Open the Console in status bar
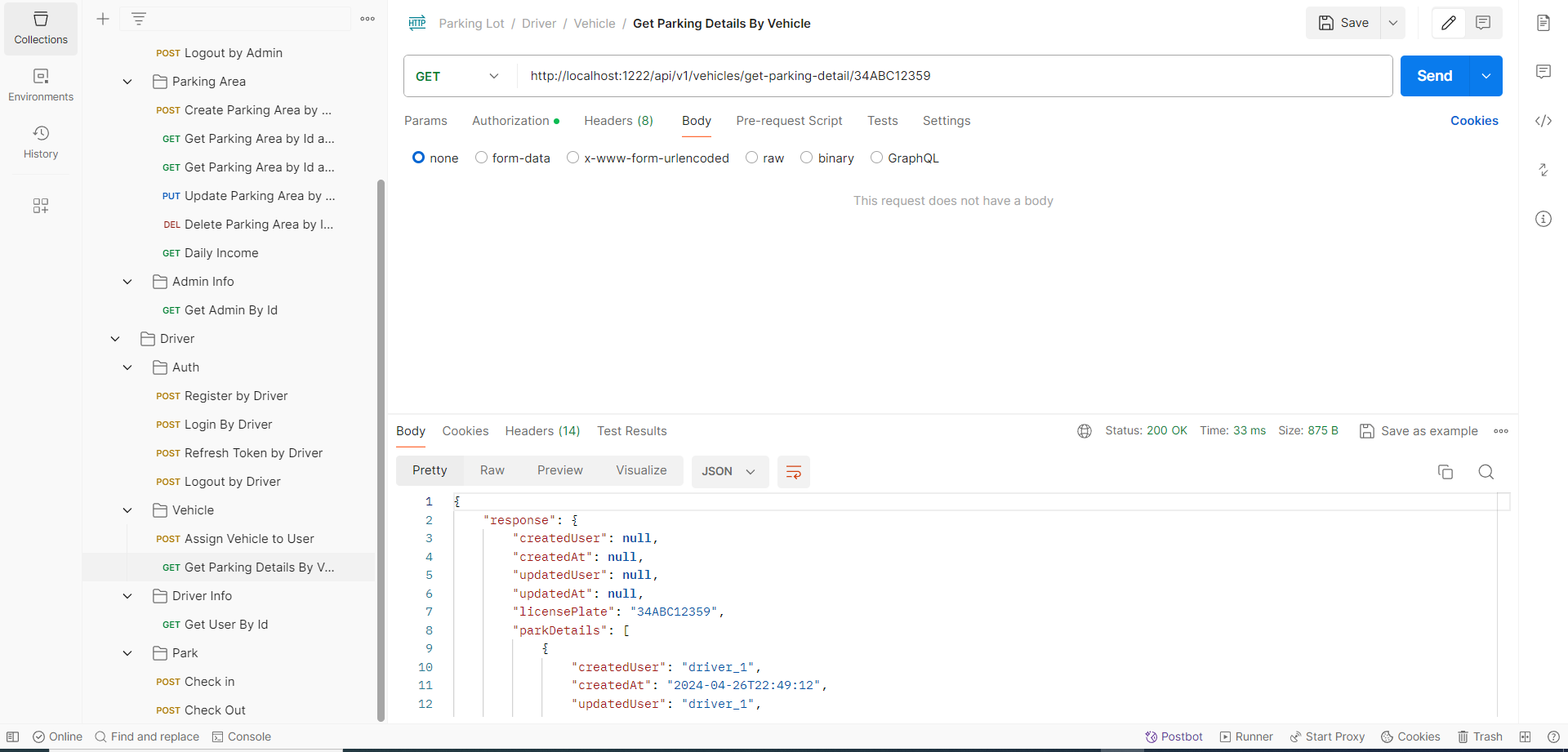The image size is (1568, 752). point(242,736)
